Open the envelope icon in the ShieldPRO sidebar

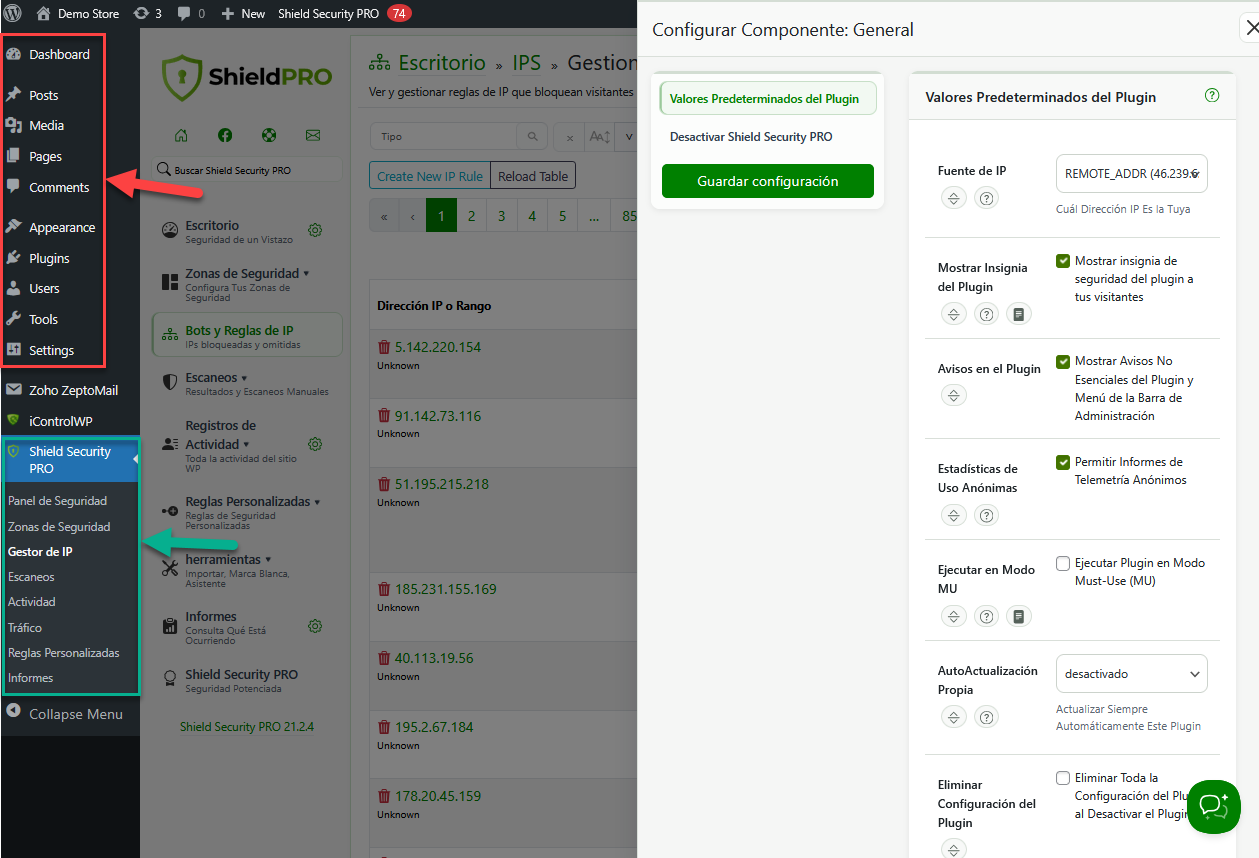tap(313, 135)
